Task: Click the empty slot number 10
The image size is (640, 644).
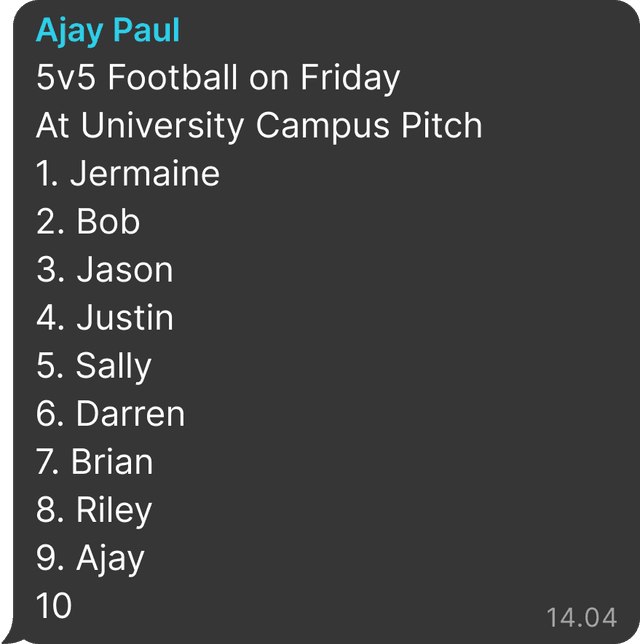Action: tap(54, 606)
